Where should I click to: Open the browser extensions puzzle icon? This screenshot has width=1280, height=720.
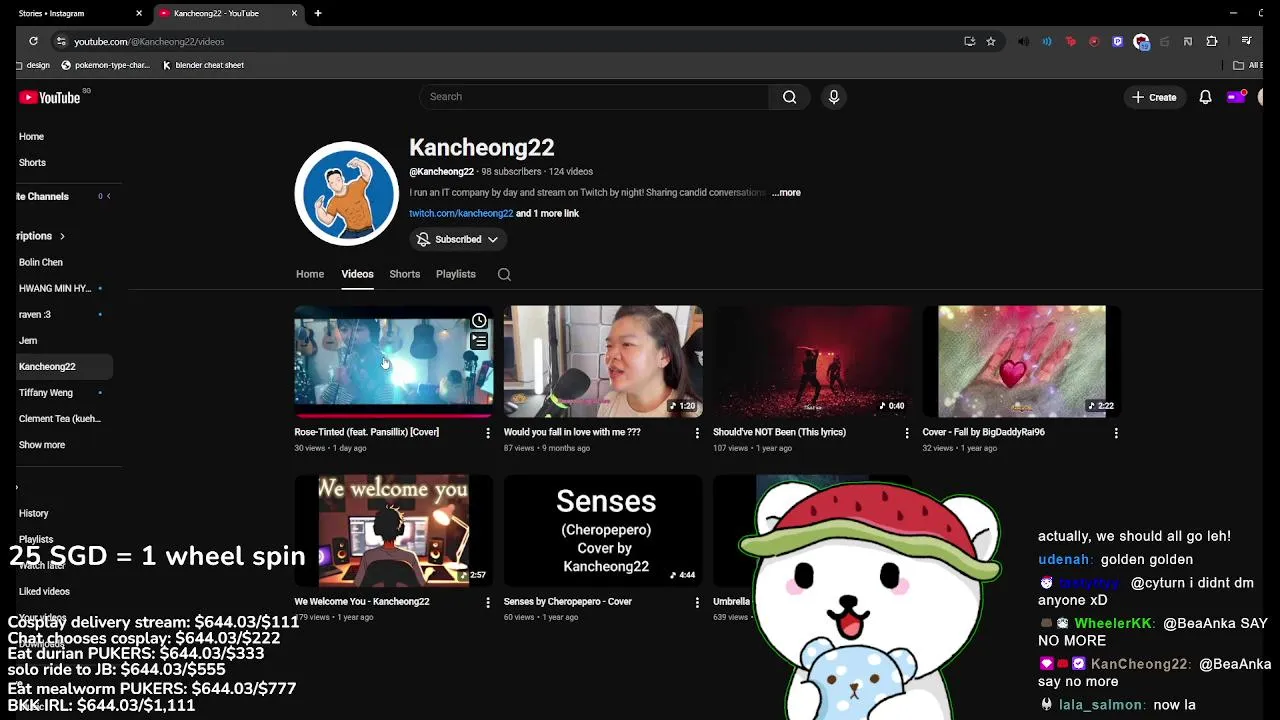click(x=1212, y=41)
